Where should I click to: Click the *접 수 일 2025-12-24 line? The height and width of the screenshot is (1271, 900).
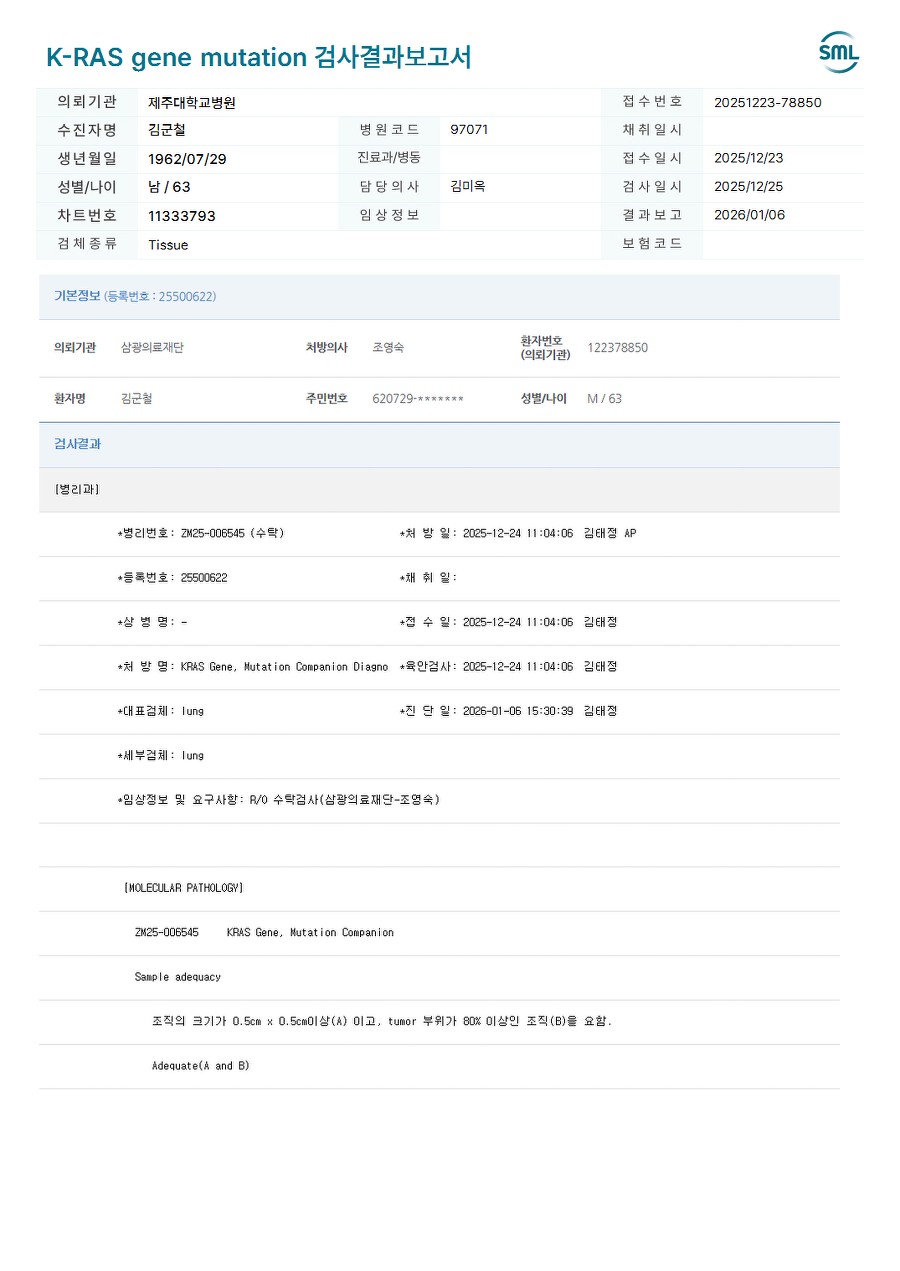(508, 622)
